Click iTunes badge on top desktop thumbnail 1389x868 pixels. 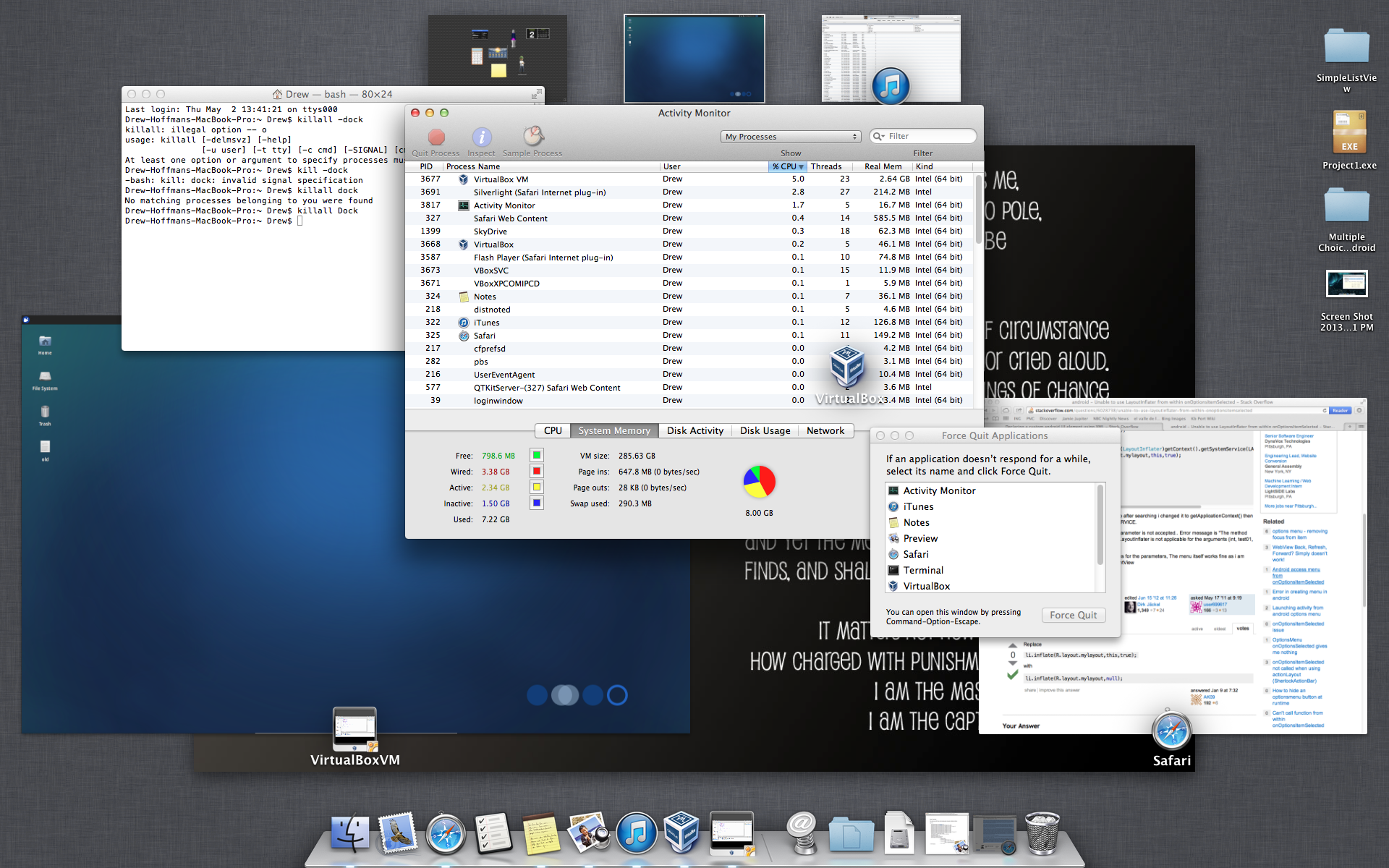tap(891, 86)
